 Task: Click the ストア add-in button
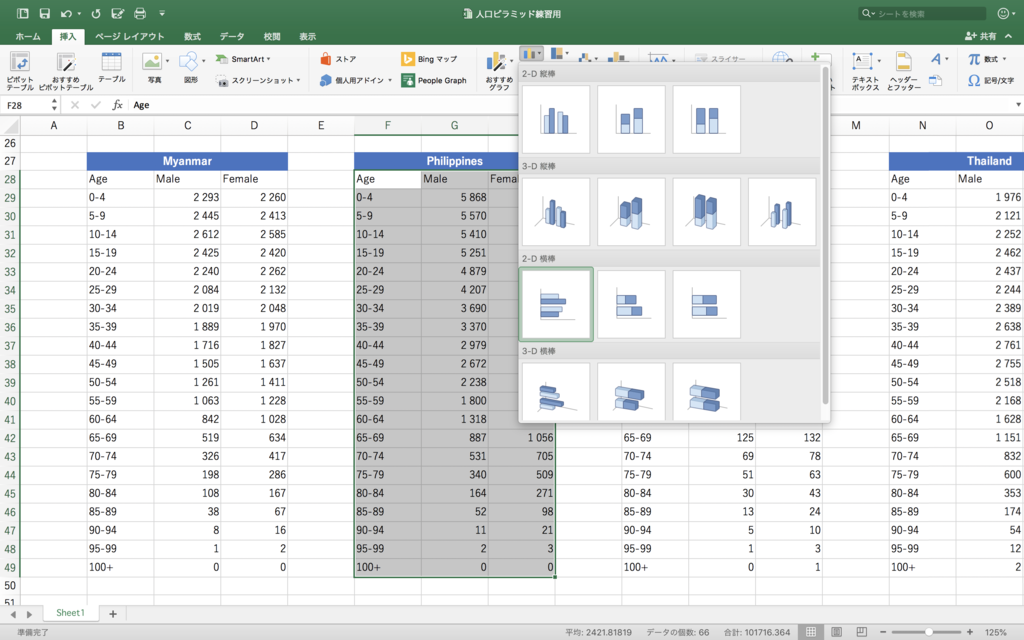(x=338, y=59)
